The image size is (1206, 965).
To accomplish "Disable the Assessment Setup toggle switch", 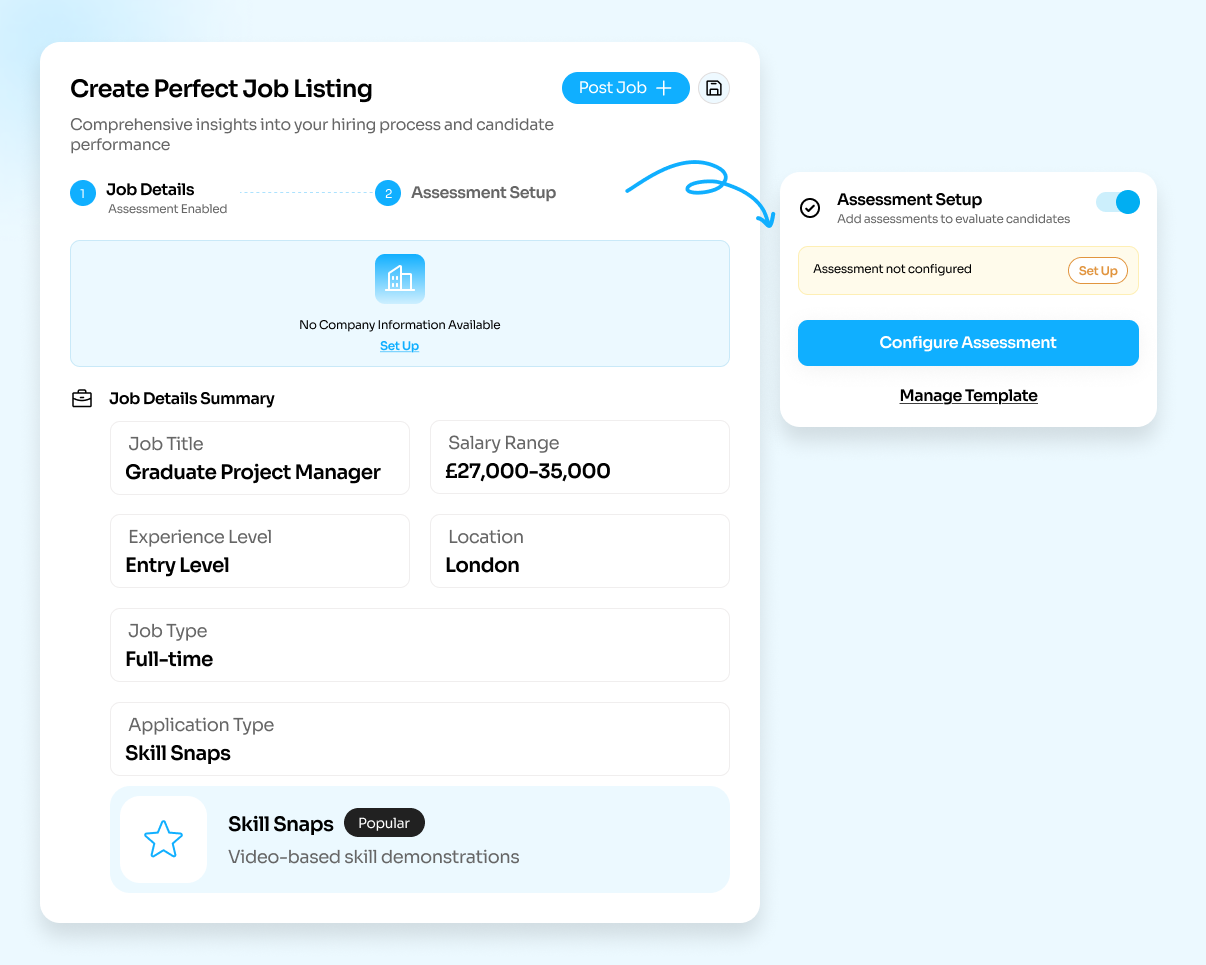I will coord(1117,202).
